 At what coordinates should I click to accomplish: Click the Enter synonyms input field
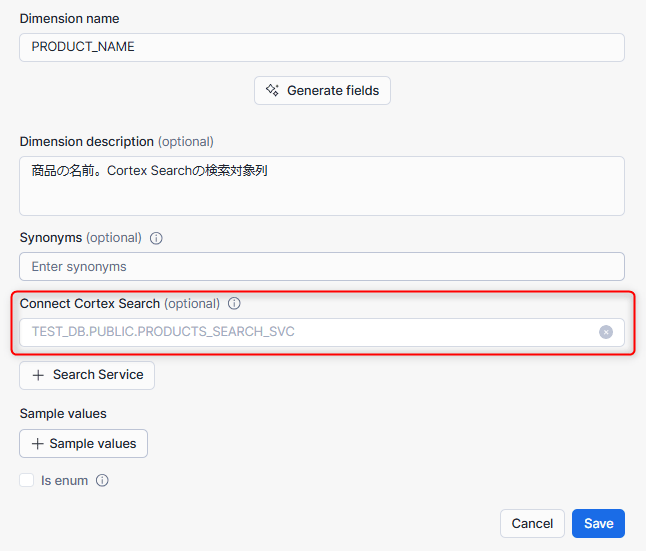(322, 266)
